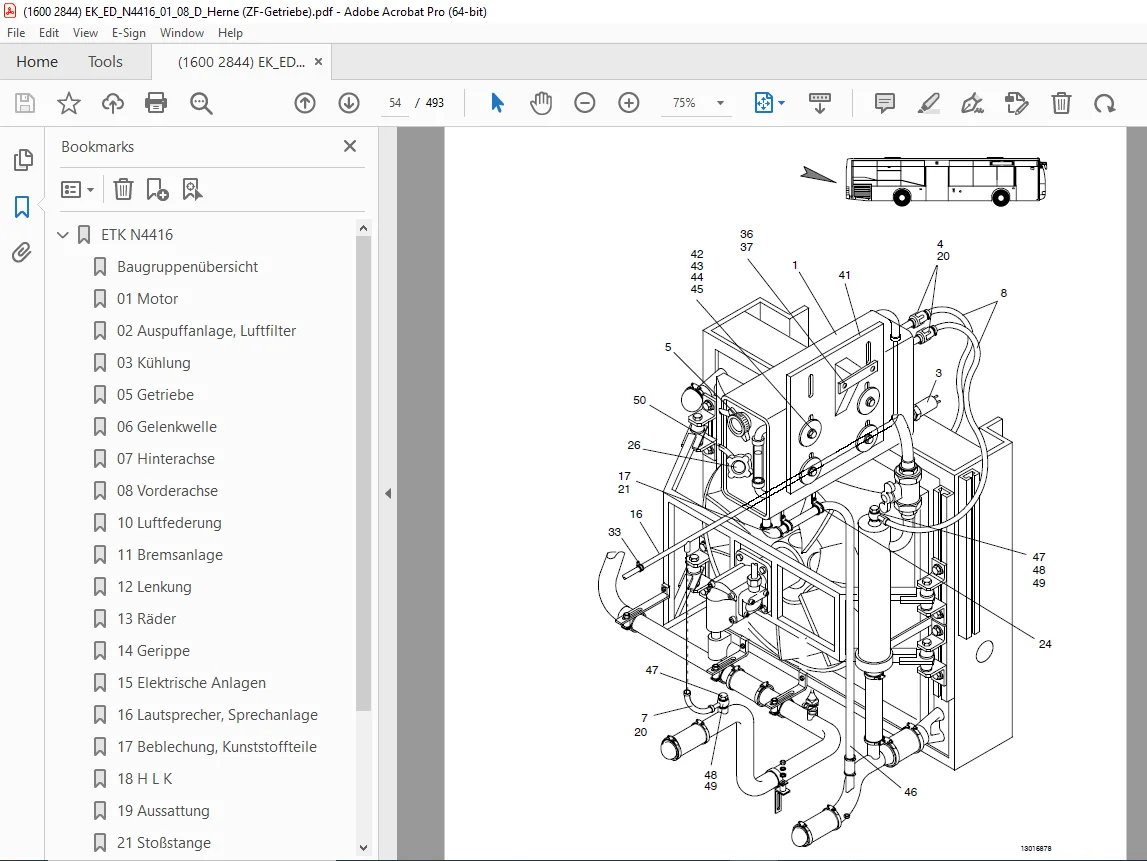Screen dimensions: 1147x861
Task: Go to previous page arrow
Action: point(305,103)
